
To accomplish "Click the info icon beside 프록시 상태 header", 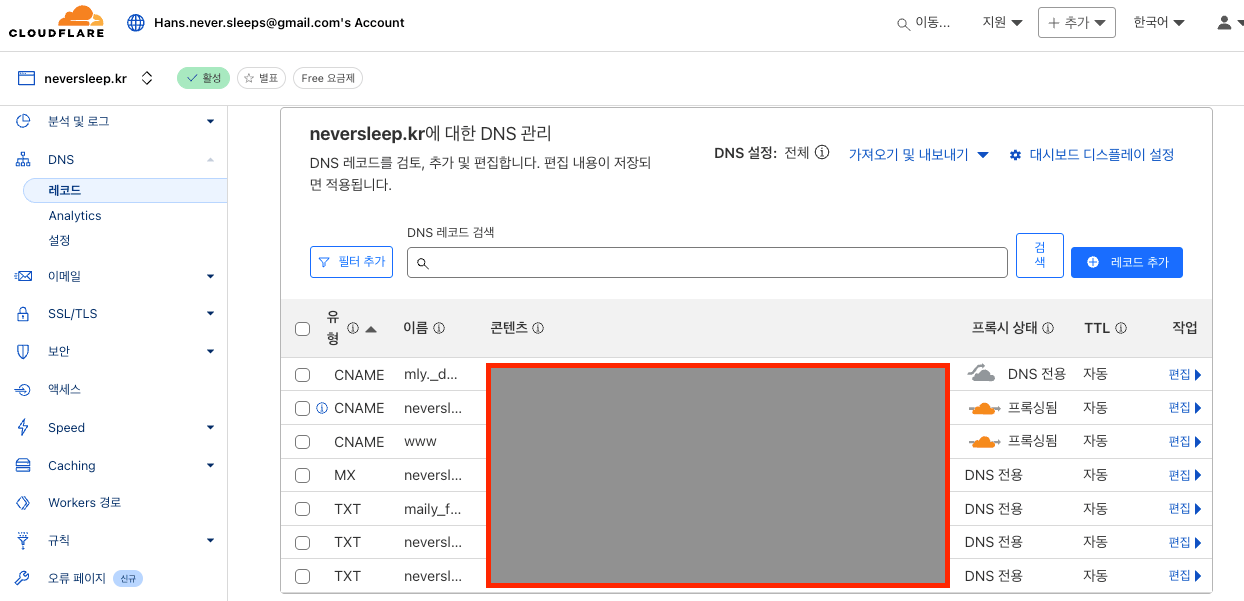I will click(x=1048, y=328).
